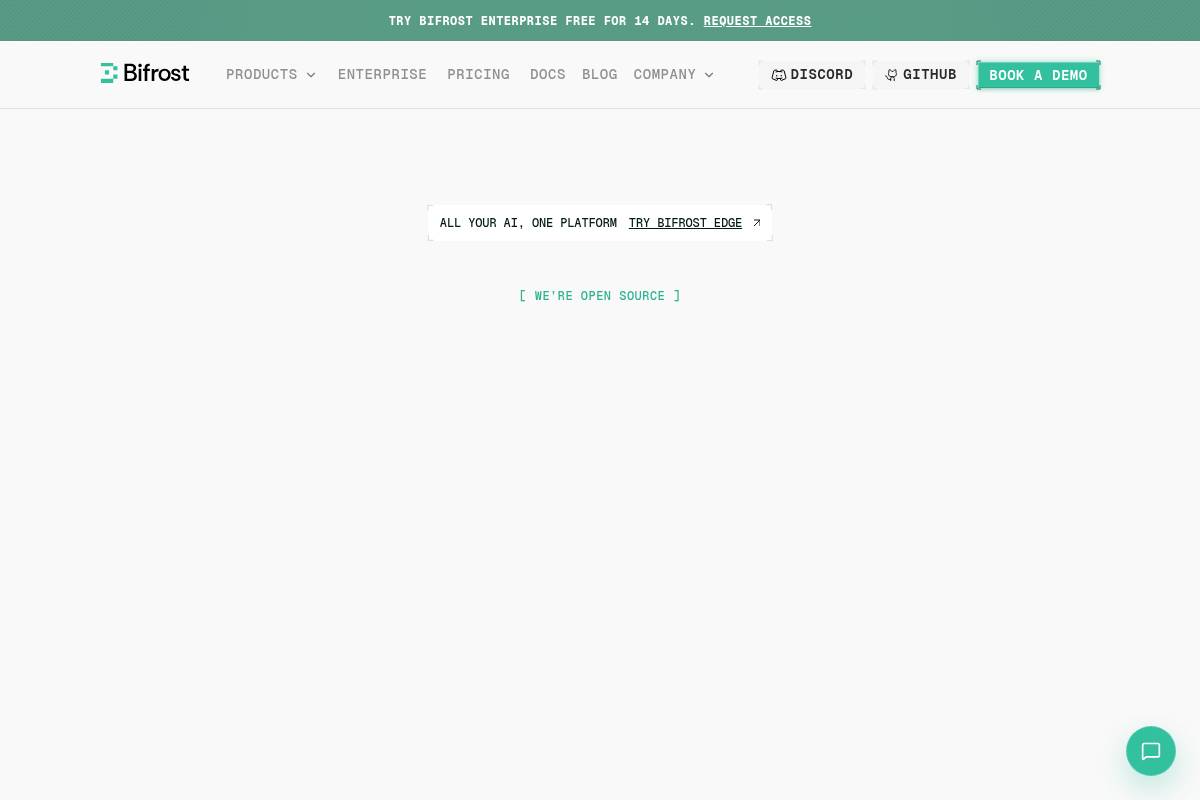Select the We're Open Source text
1200x800 pixels.
tap(600, 296)
